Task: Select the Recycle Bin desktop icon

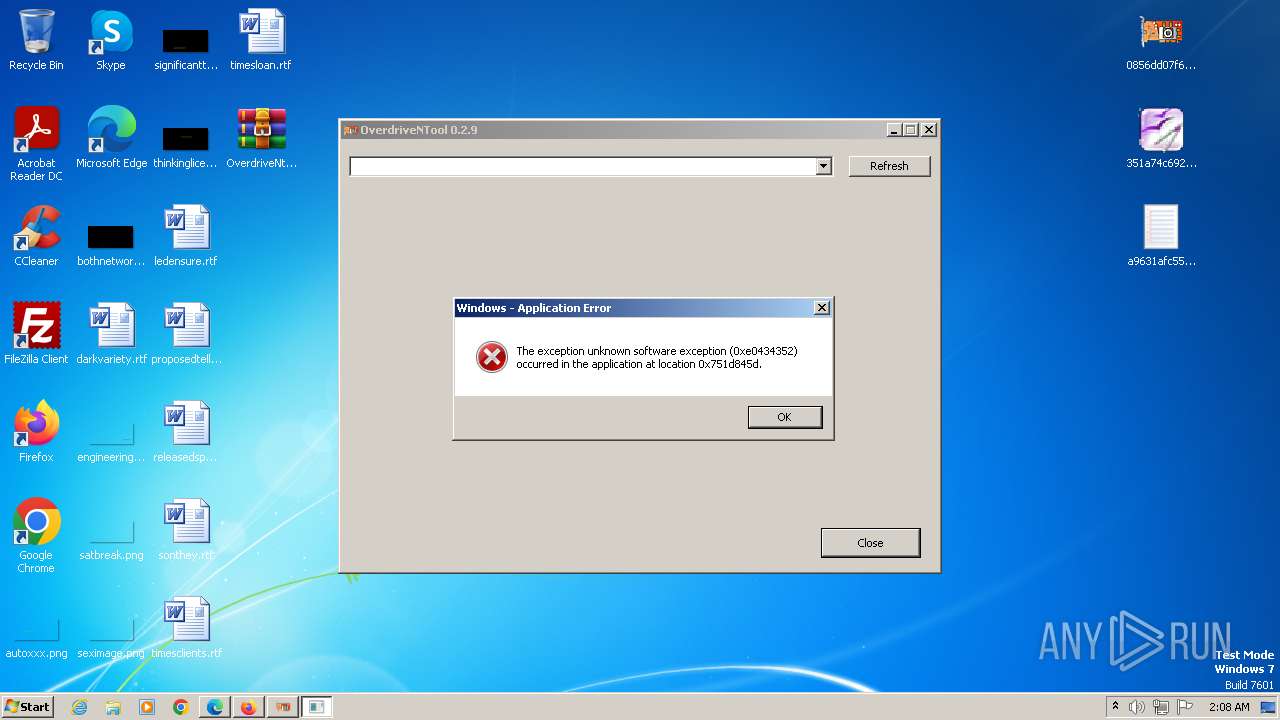Action: click(36, 41)
